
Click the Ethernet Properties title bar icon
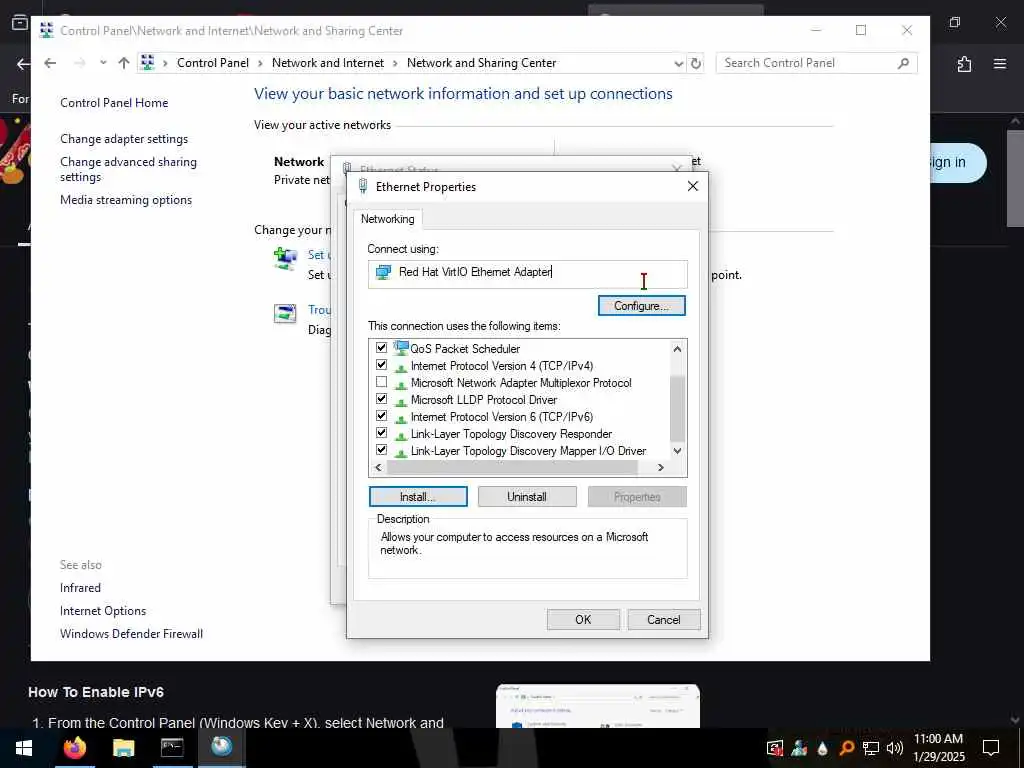coord(362,186)
